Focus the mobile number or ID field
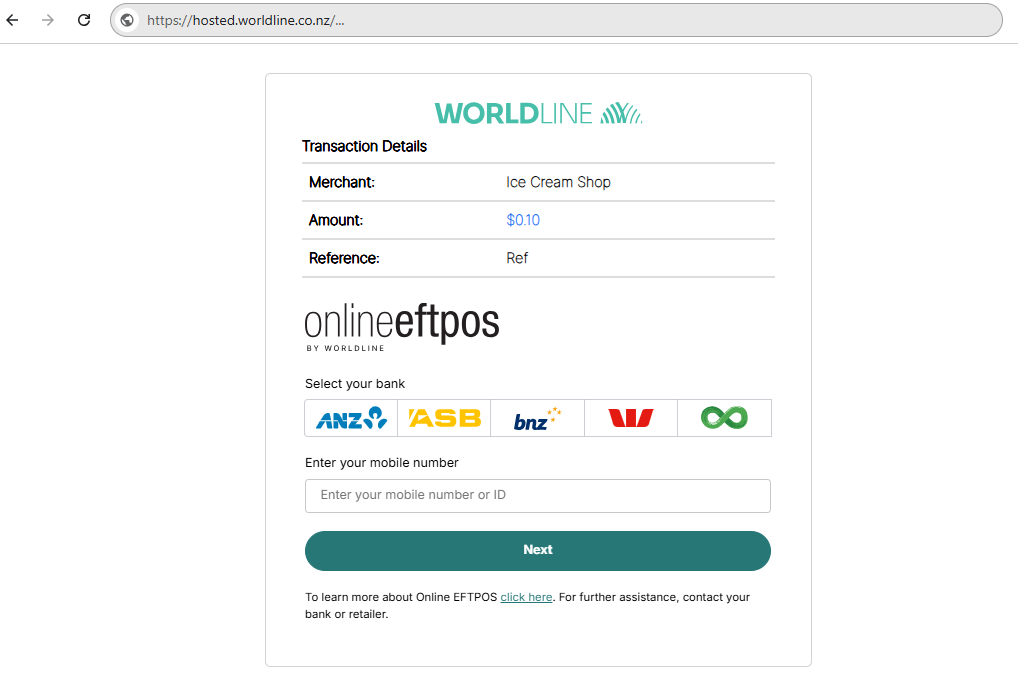The height and width of the screenshot is (675, 1018). [538, 496]
